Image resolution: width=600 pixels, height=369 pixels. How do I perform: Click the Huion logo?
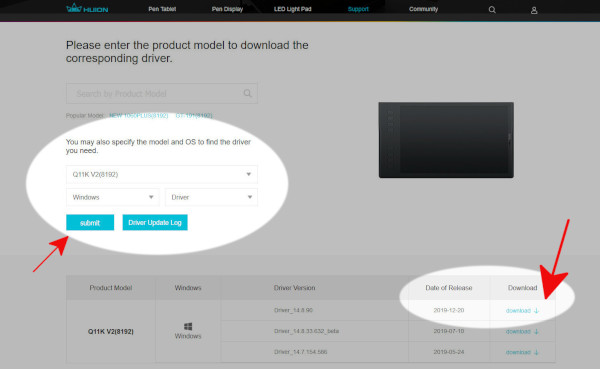pyautogui.click(x=87, y=8)
